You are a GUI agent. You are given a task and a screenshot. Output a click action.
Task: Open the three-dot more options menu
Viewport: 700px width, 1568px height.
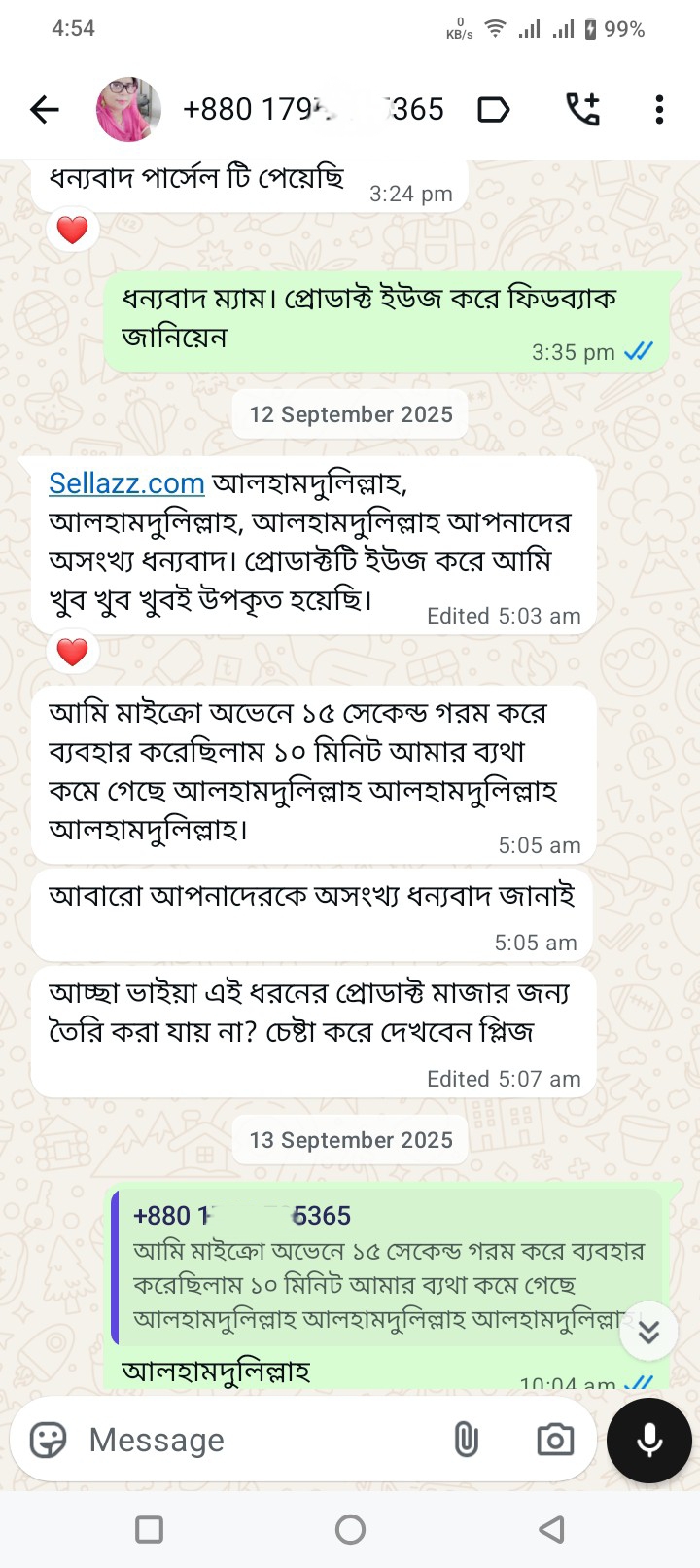659,110
